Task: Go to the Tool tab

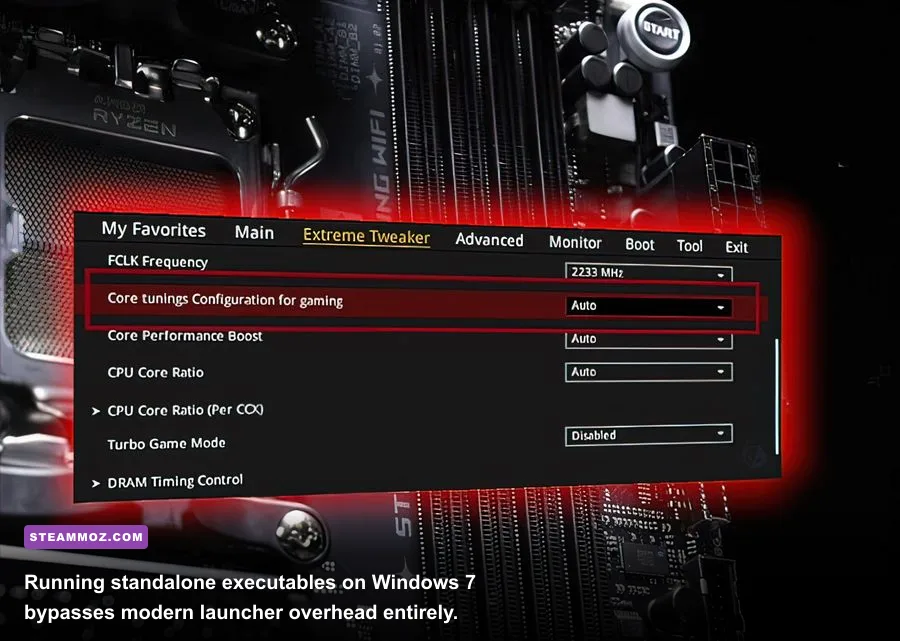Action: pyautogui.click(x=689, y=246)
